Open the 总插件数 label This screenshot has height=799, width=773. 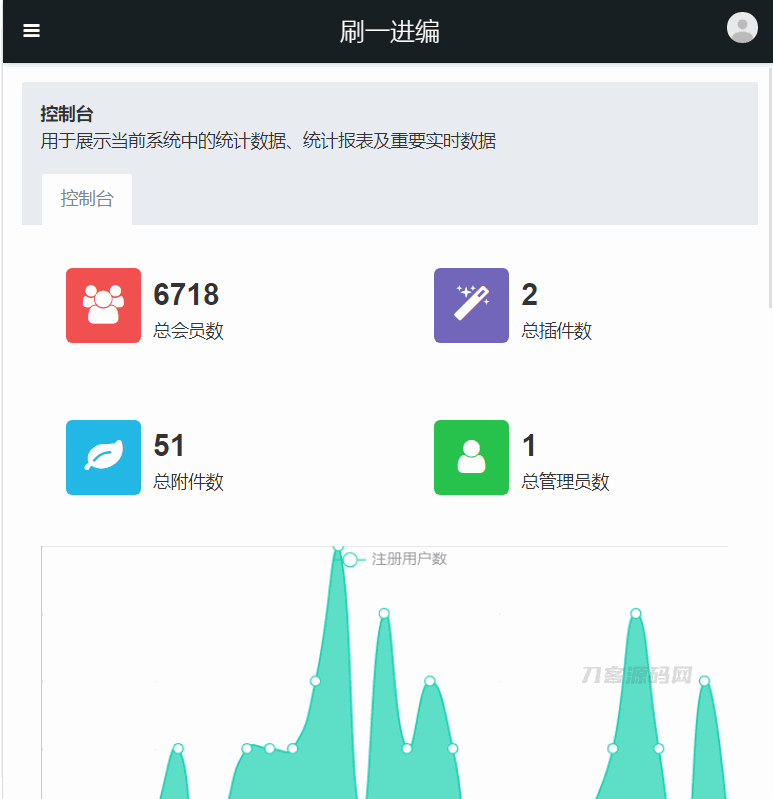[556, 331]
